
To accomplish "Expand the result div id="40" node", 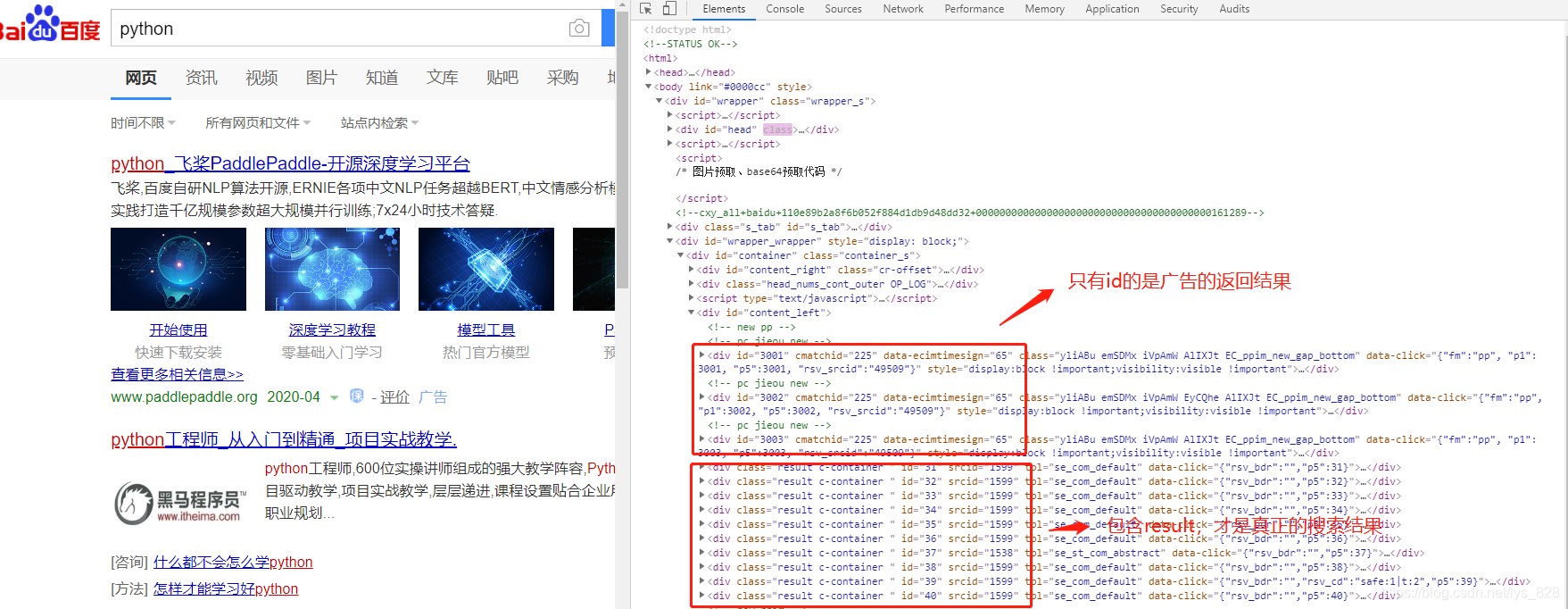I will click(702, 596).
